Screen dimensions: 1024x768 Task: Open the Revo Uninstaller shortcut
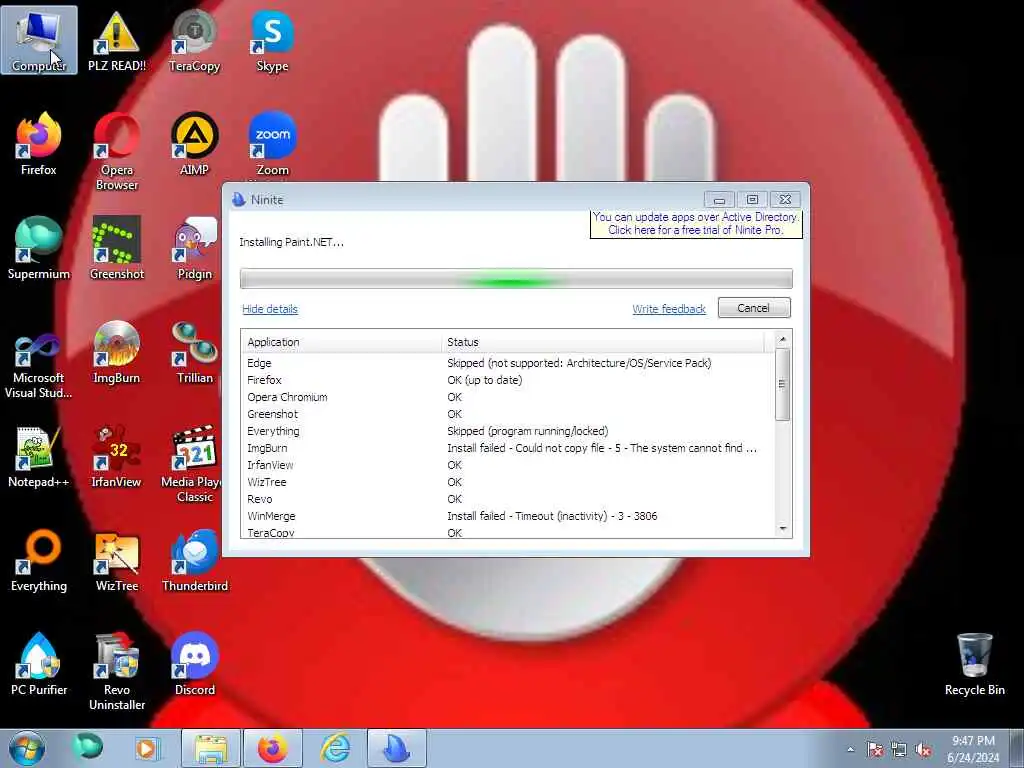(117, 671)
